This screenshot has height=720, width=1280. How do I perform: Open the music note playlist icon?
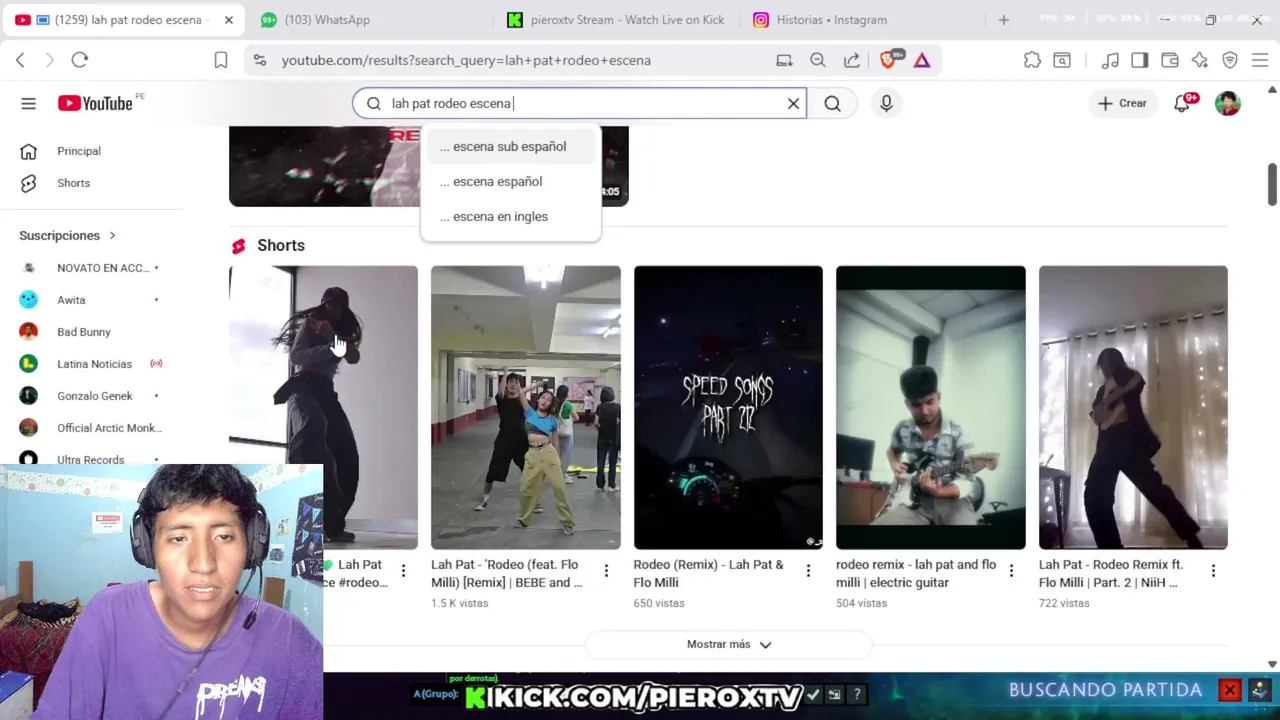(1110, 60)
